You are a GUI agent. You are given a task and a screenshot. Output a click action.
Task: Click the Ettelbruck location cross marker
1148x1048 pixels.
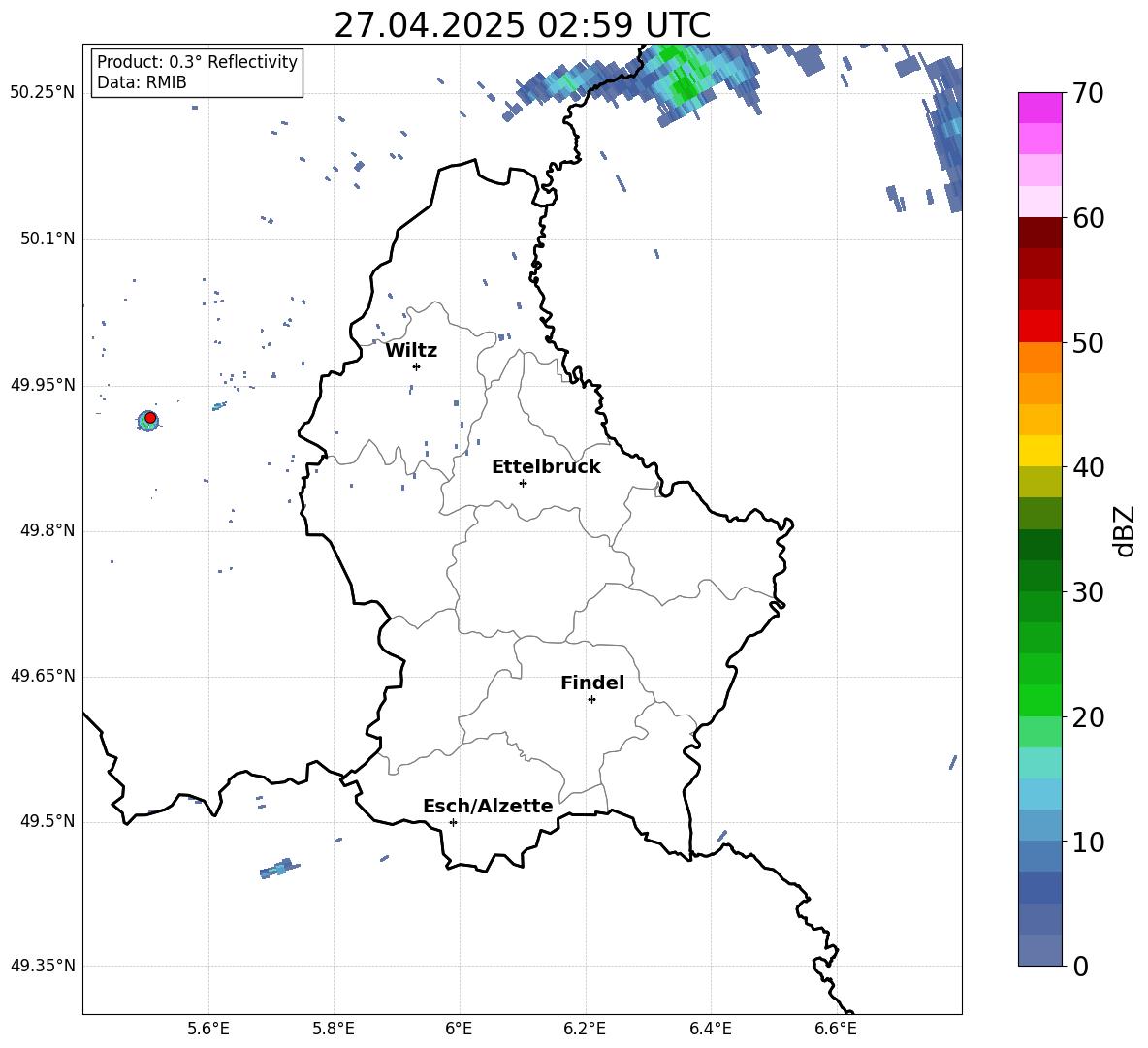(523, 483)
